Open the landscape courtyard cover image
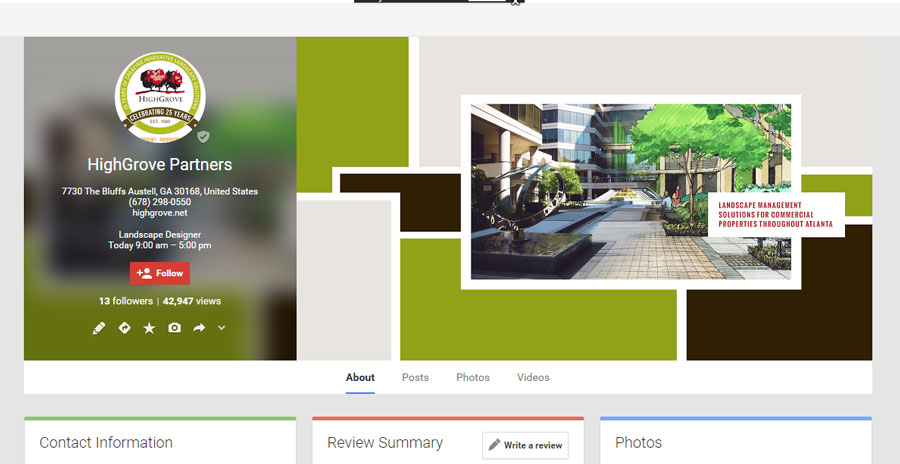 (x=631, y=192)
